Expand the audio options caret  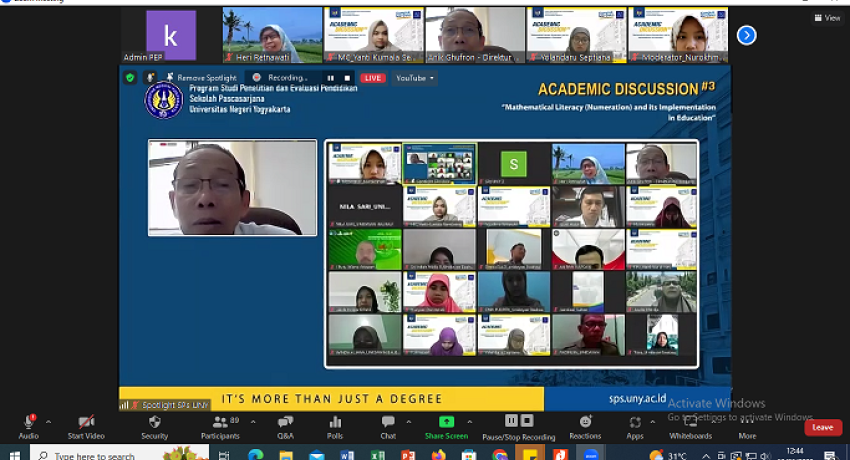click(x=48, y=422)
